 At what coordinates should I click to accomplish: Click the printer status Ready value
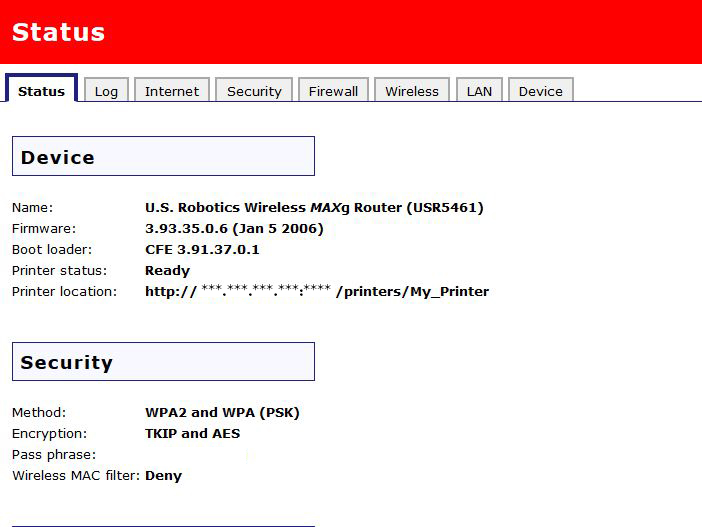167,270
